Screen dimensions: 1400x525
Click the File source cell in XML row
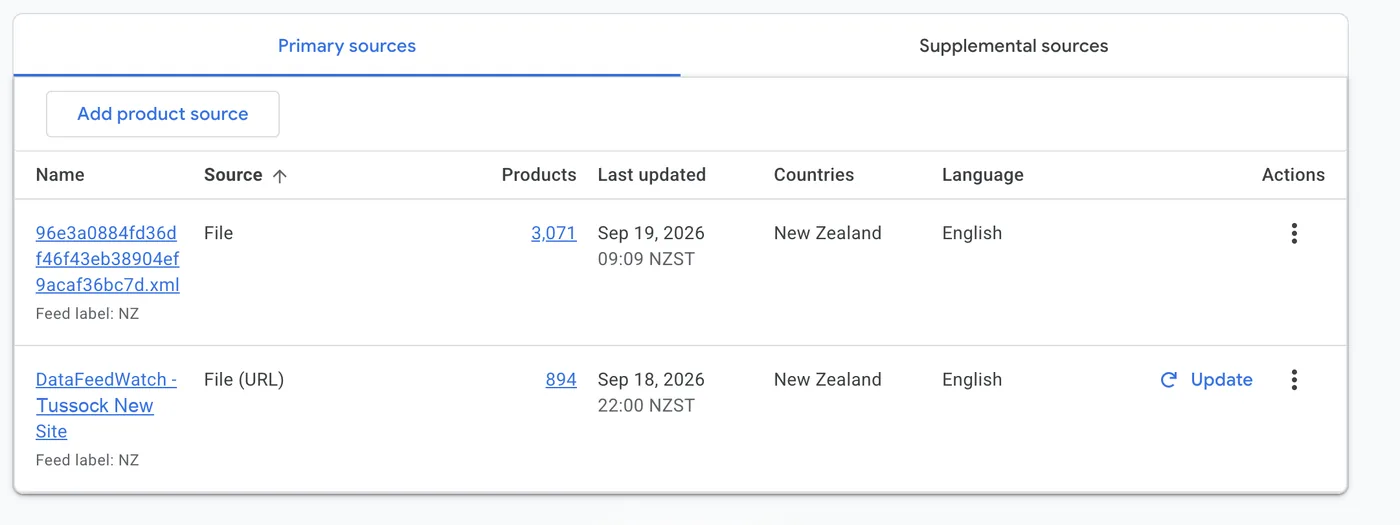tap(218, 233)
